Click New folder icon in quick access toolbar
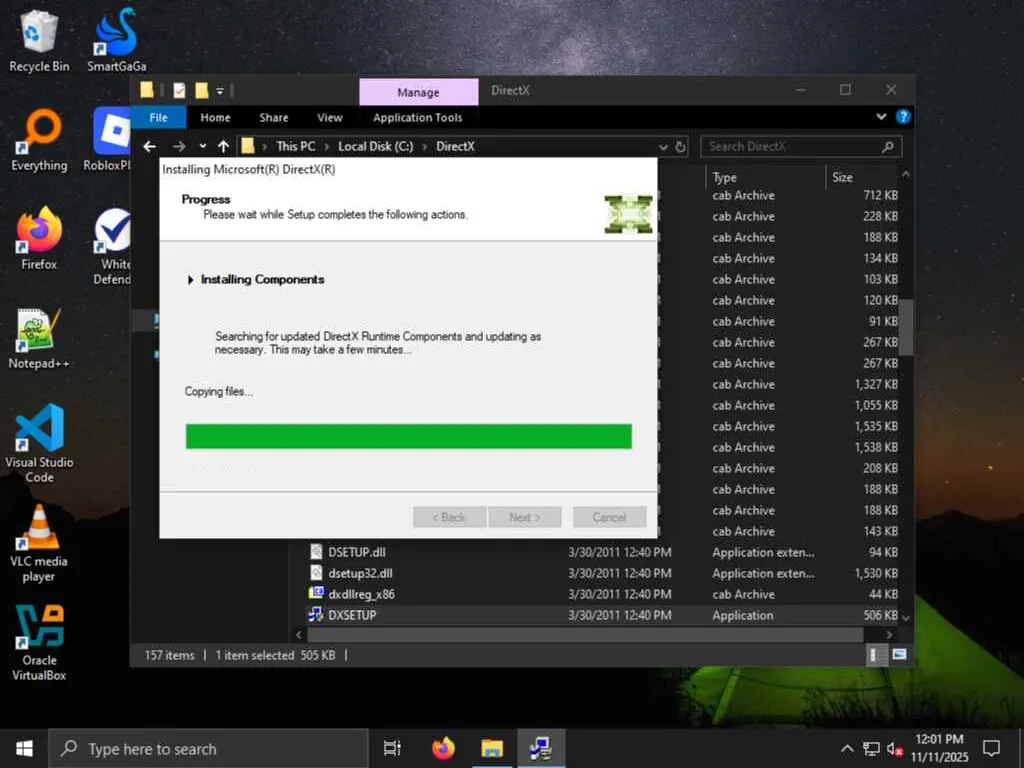 [x=202, y=91]
